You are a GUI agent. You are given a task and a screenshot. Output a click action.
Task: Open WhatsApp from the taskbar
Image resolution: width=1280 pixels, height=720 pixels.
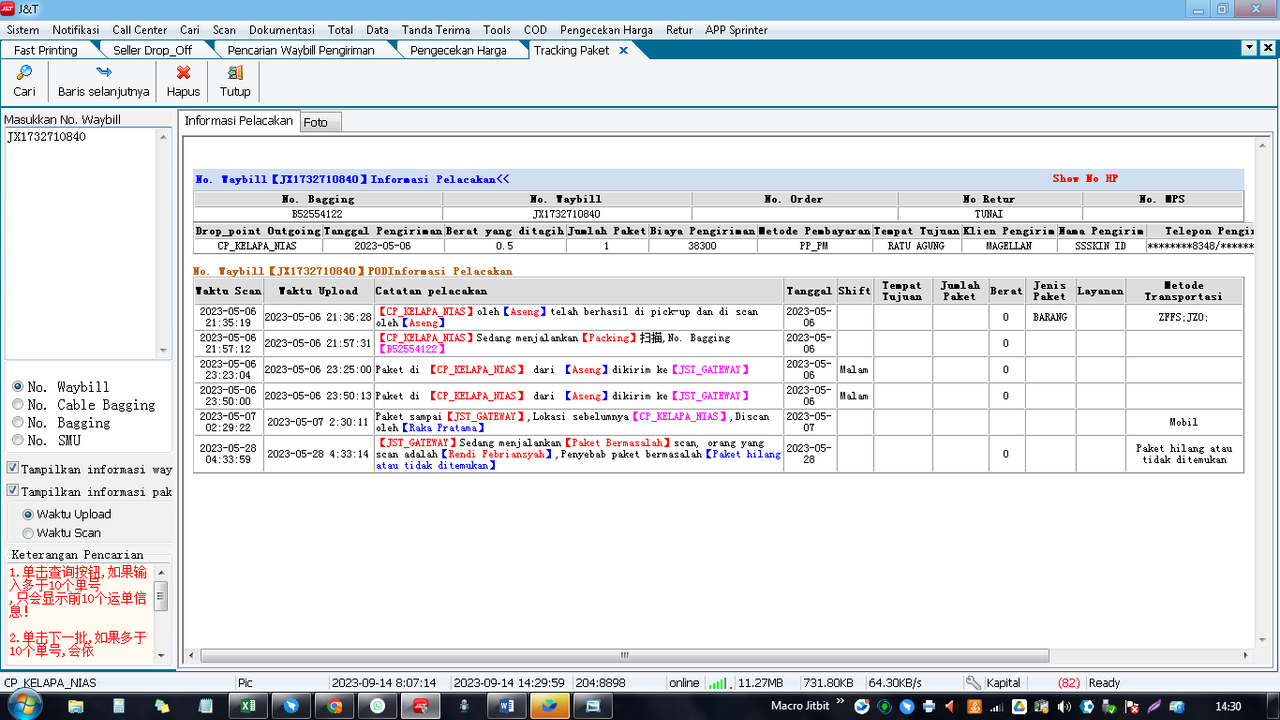point(377,706)
